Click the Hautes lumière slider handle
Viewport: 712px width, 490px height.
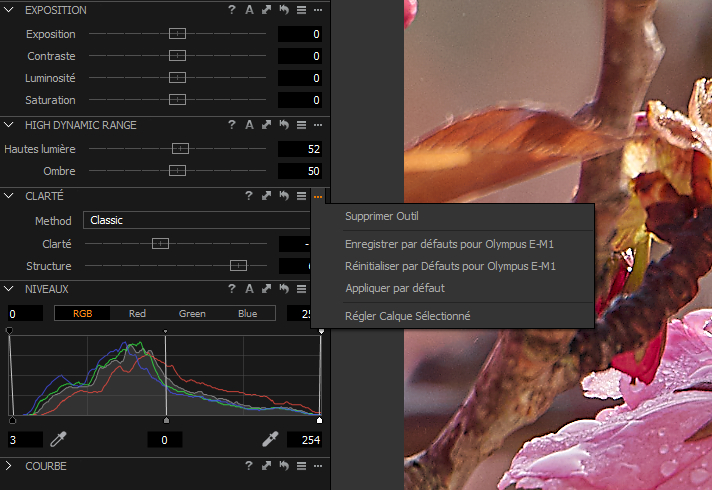coord(180,148)
